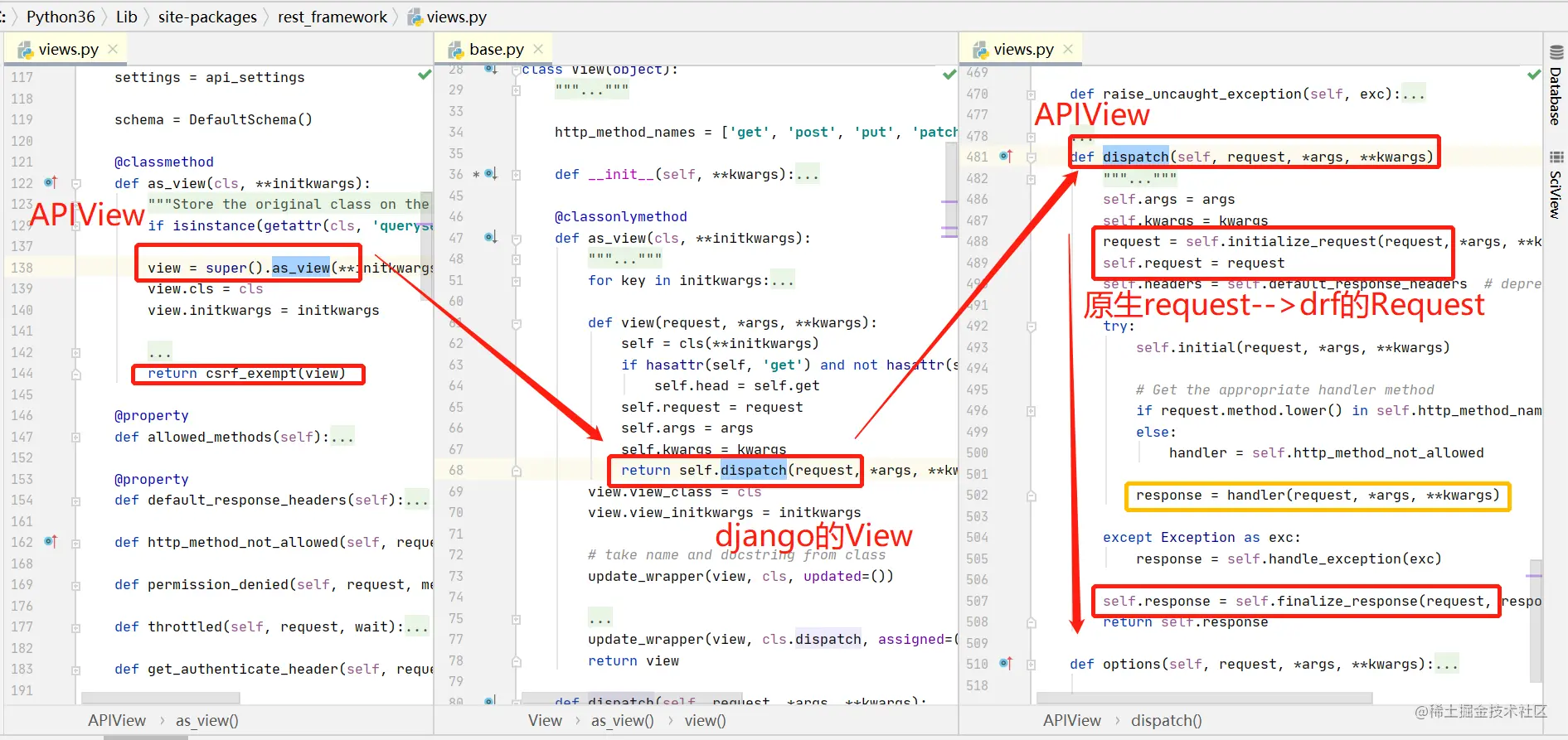The height and width of the screenshot is (740, 1568).
Task: Expand options method fold at line 510
Action: tap(1032, 665)
